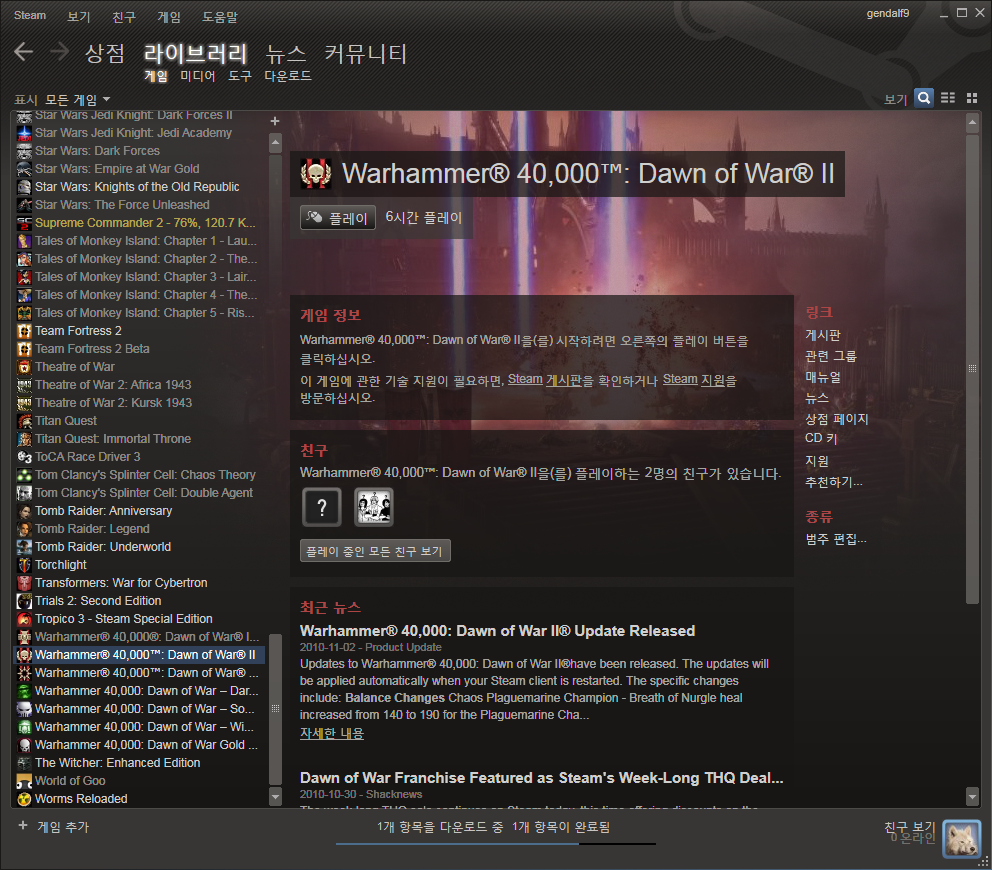Click the Team Fortress 2 game icon
This screenshot has width=992, height=870.
[x=24, y=331]
